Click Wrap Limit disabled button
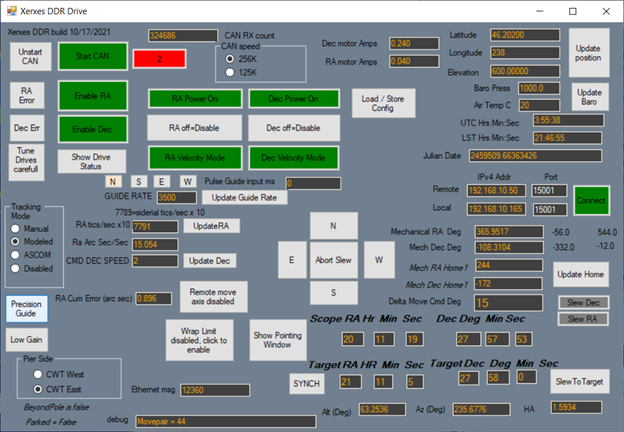624x432 pixels. (x=199, y=340)
